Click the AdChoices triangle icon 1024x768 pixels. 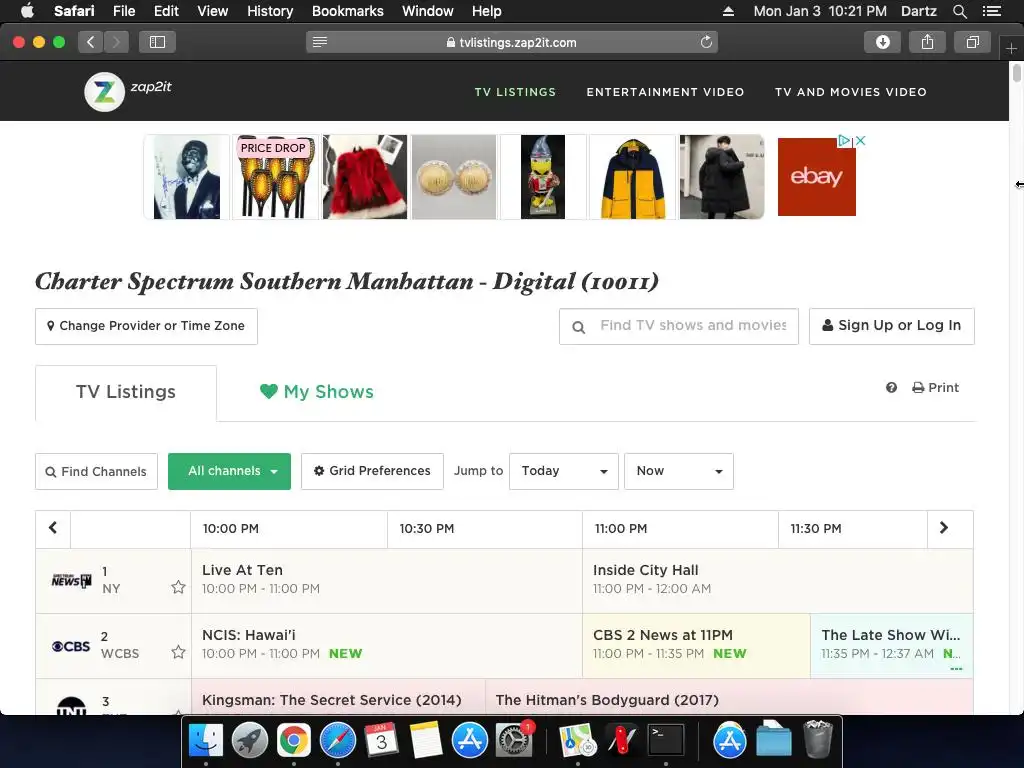[x=844, y=140]
